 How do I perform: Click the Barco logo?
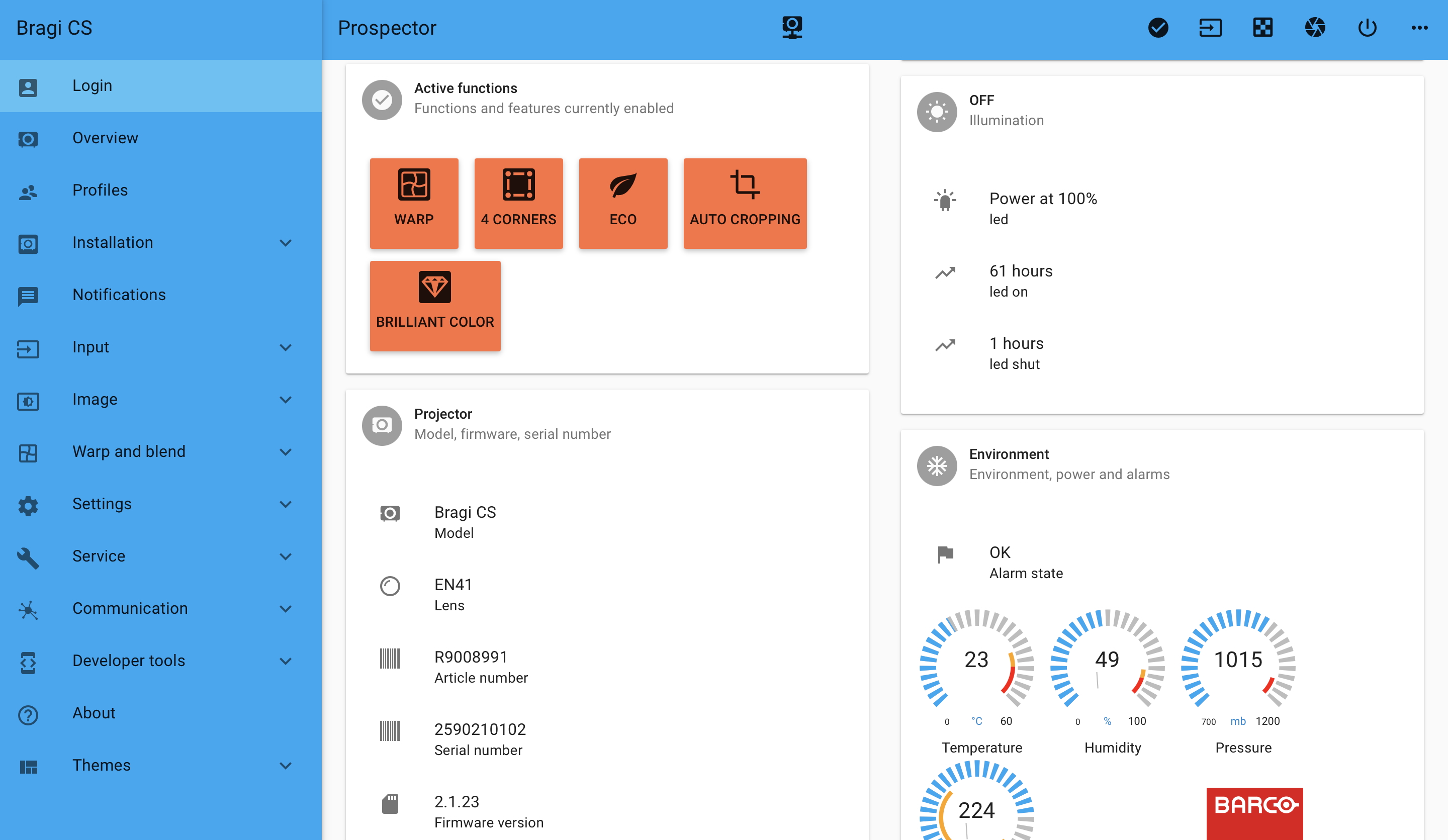(1254, 813)
